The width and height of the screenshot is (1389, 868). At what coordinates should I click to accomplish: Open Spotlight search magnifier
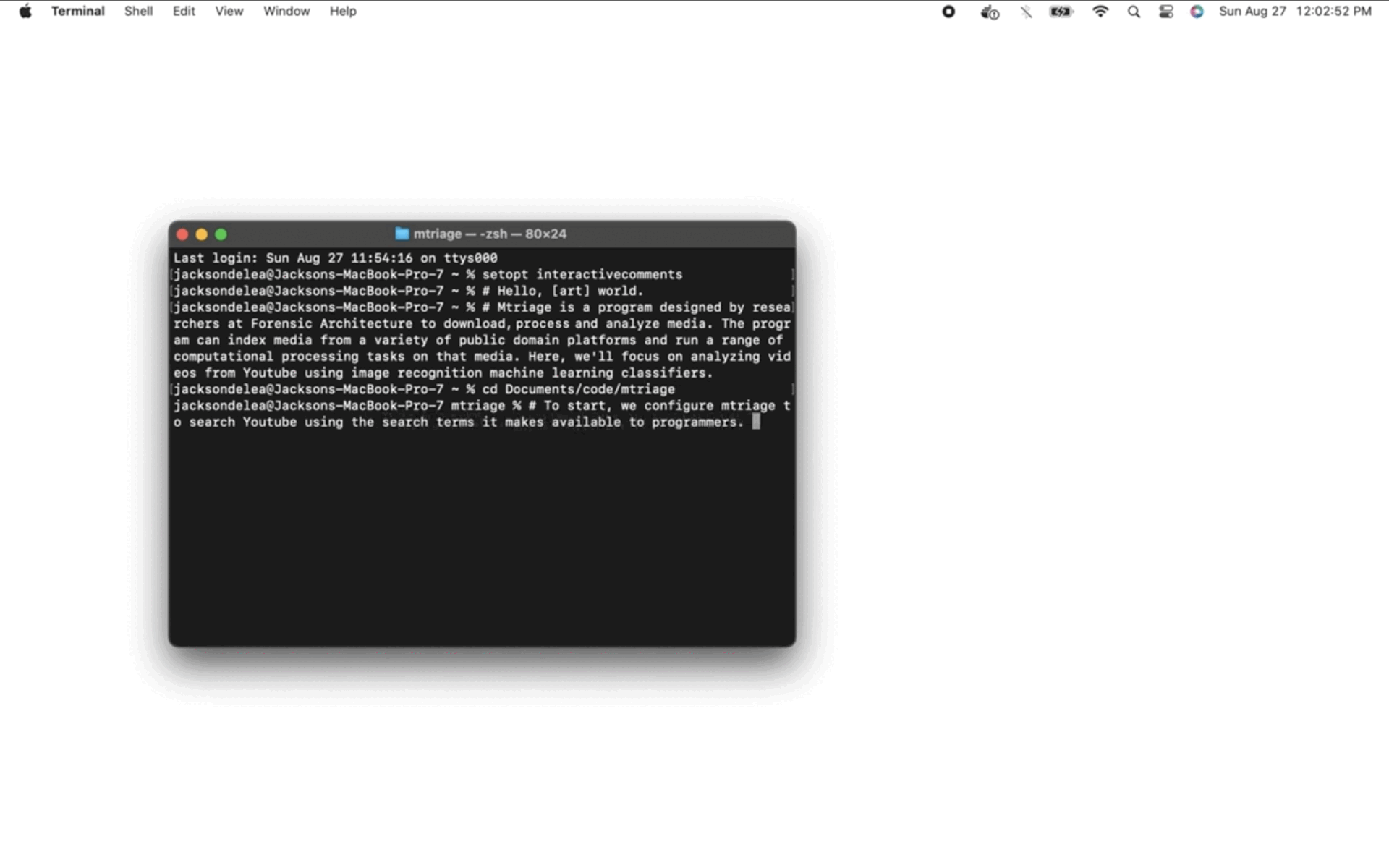click(1134, 12)
